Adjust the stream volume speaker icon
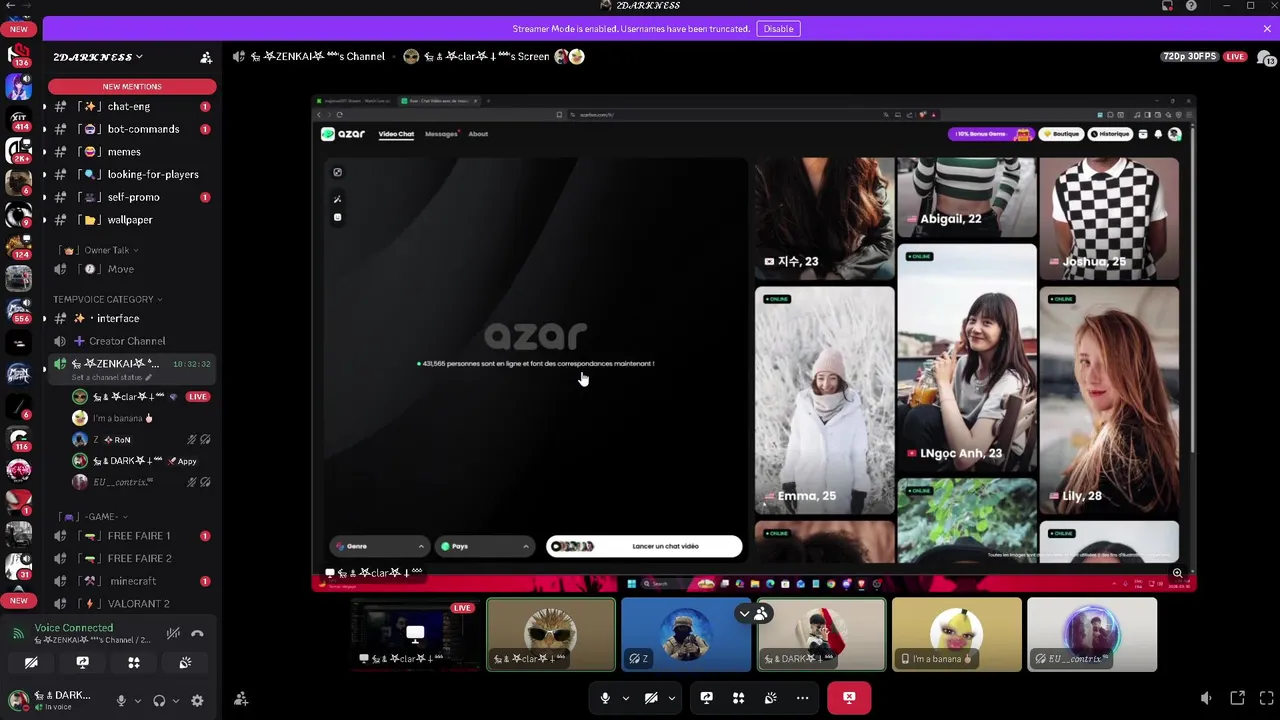The width and height of the screenshot is (1280, 720). (1207, 698)
